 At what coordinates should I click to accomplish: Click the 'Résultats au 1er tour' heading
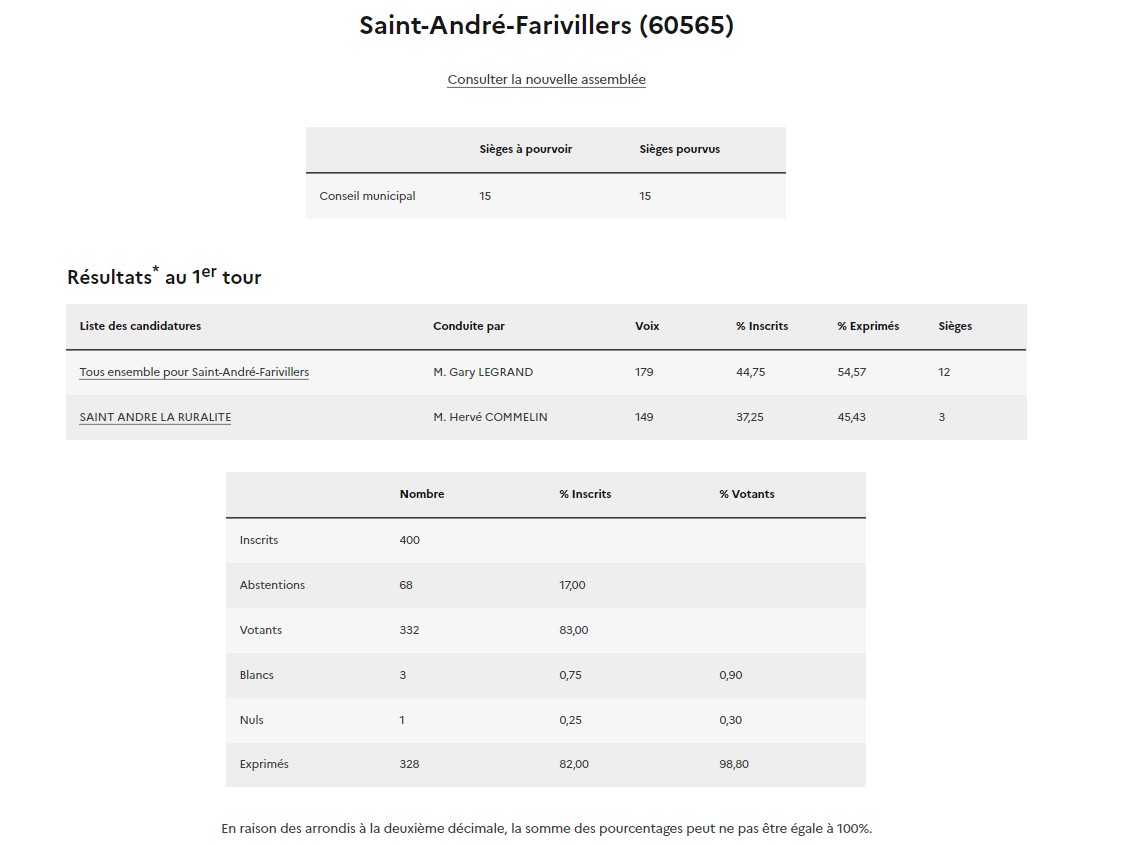pos(164,277)
